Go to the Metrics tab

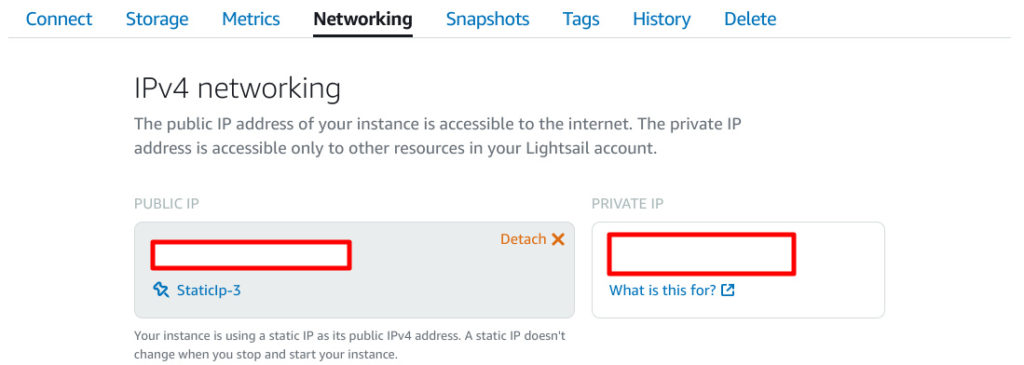(251, 19)
